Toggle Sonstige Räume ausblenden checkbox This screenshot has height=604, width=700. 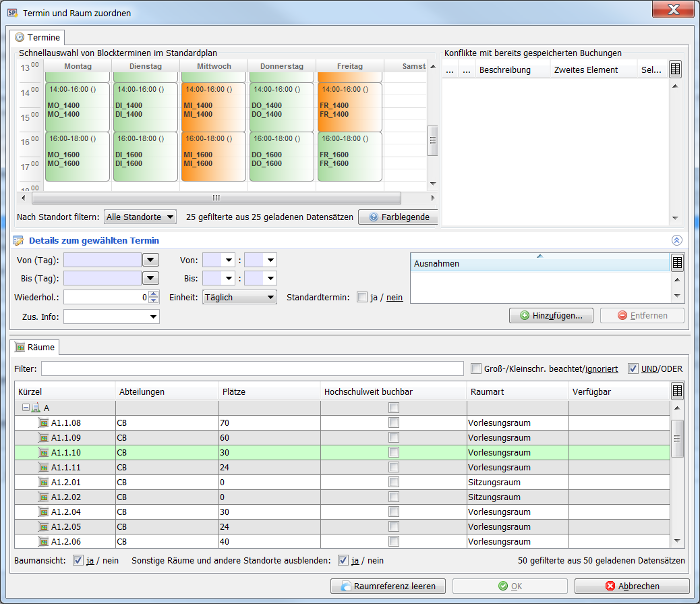[x=343, y=560]
